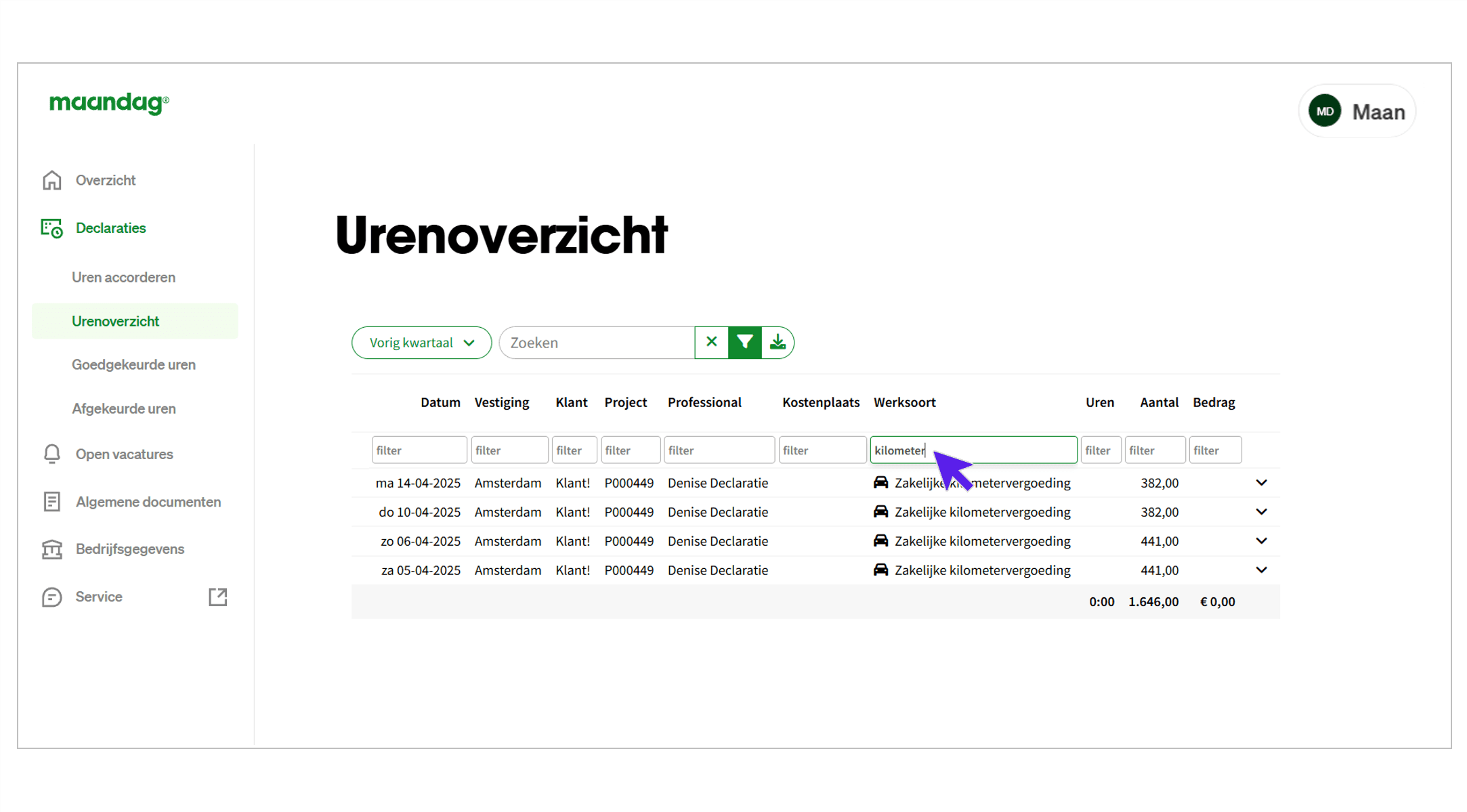Open the Vorig kwartaal dropdown

(x=421, y=343)
